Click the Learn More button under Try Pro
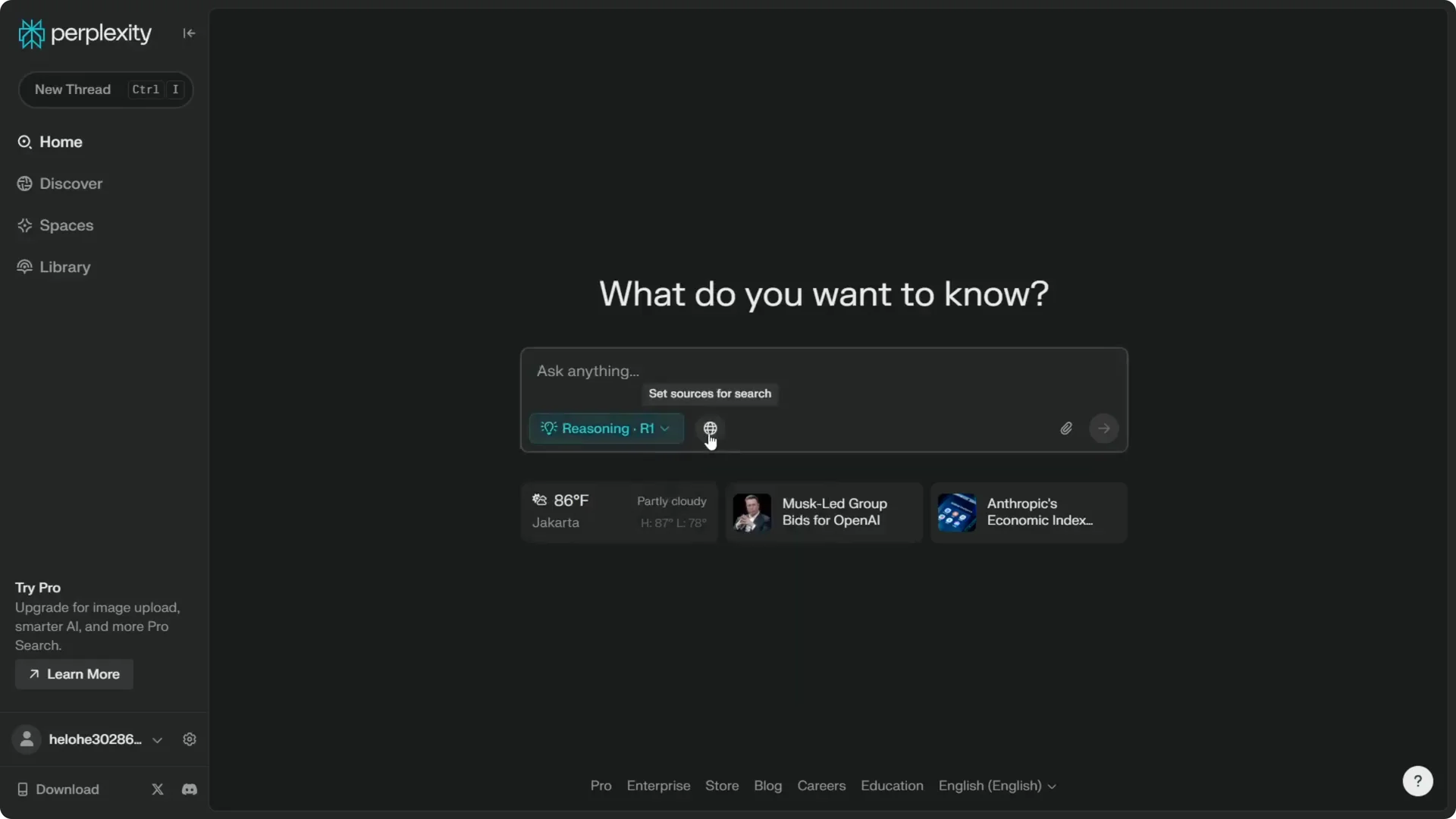 tap(73, 674)
